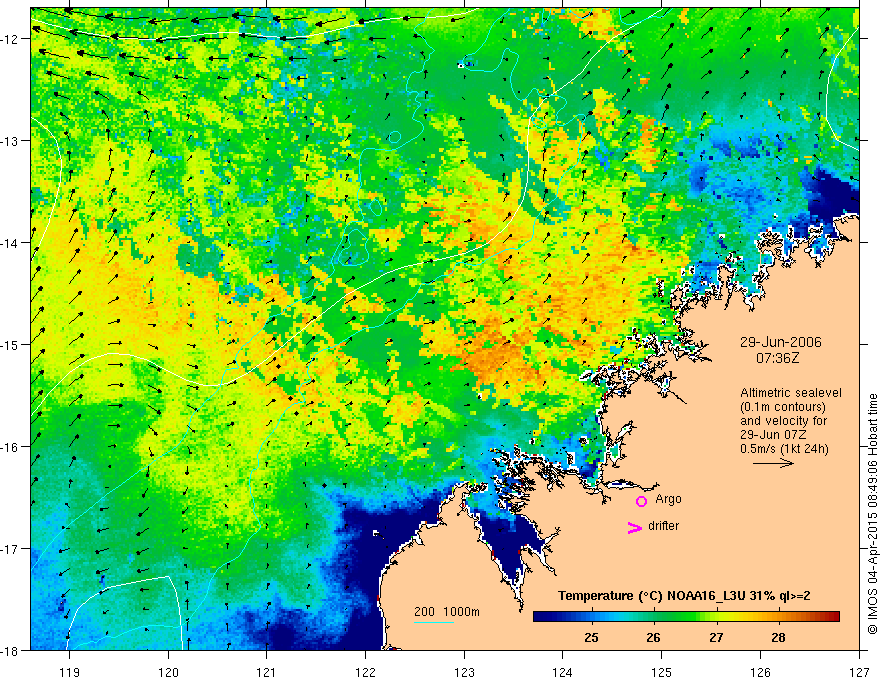Click the longitude axis label '125'
Viewport: 880px width, 680px height.
tap(662, 672)
